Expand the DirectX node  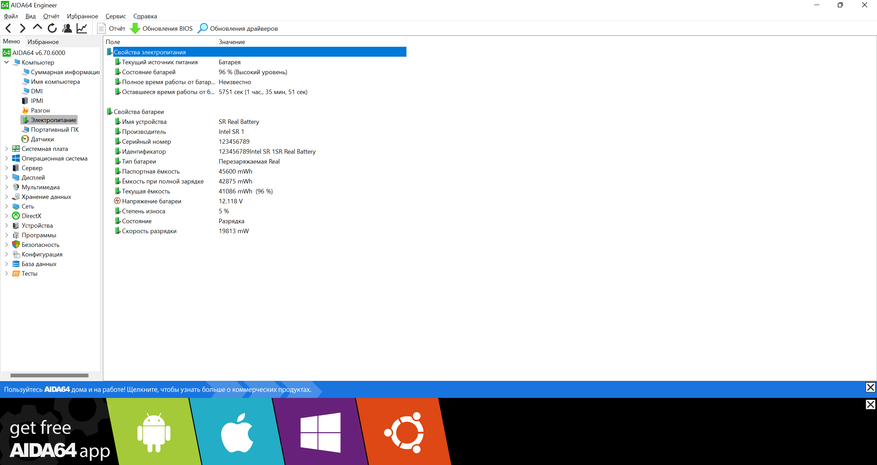pyautogui.click(x=7, y=216)
